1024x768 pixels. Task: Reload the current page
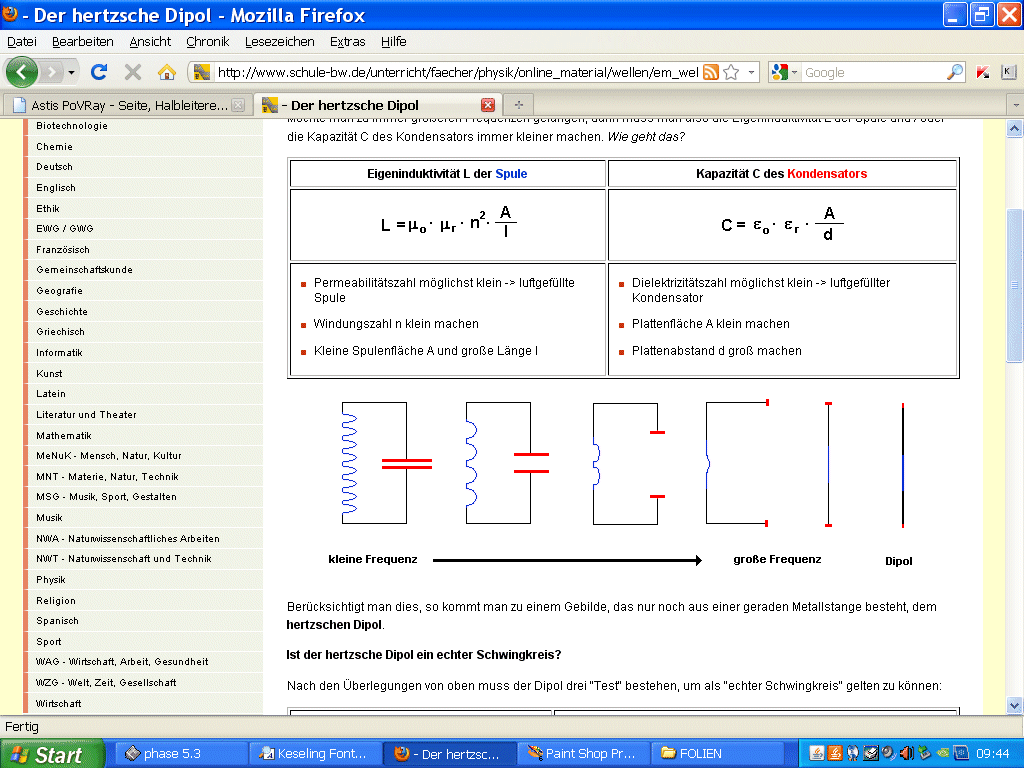[x=99, y=72]
